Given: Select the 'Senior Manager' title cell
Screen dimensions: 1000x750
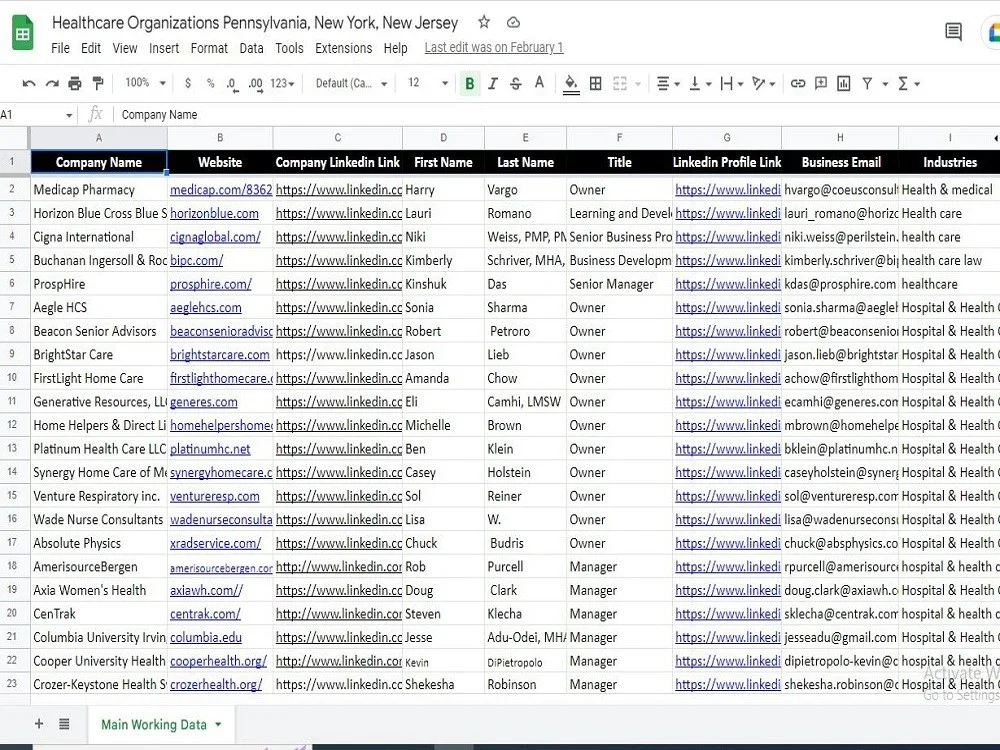Looking at the screenshot, I should tap(619, 284).
